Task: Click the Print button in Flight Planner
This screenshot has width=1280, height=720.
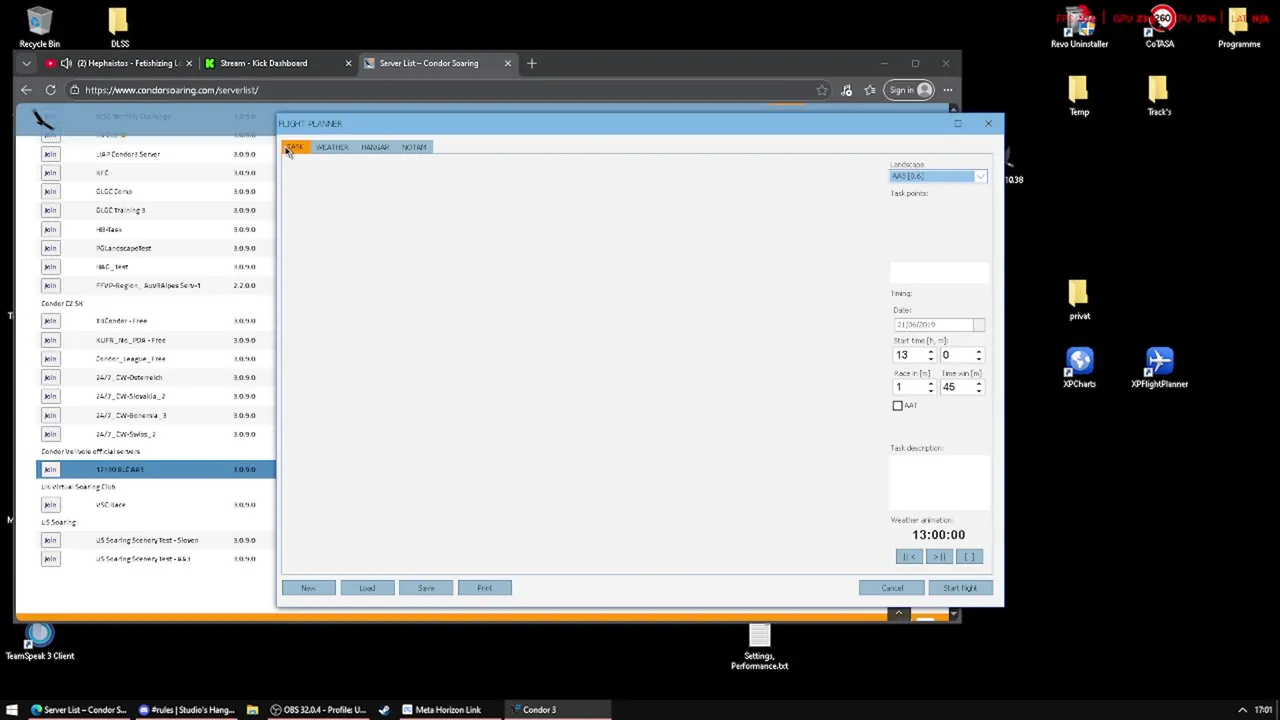Action: [485, 588]
